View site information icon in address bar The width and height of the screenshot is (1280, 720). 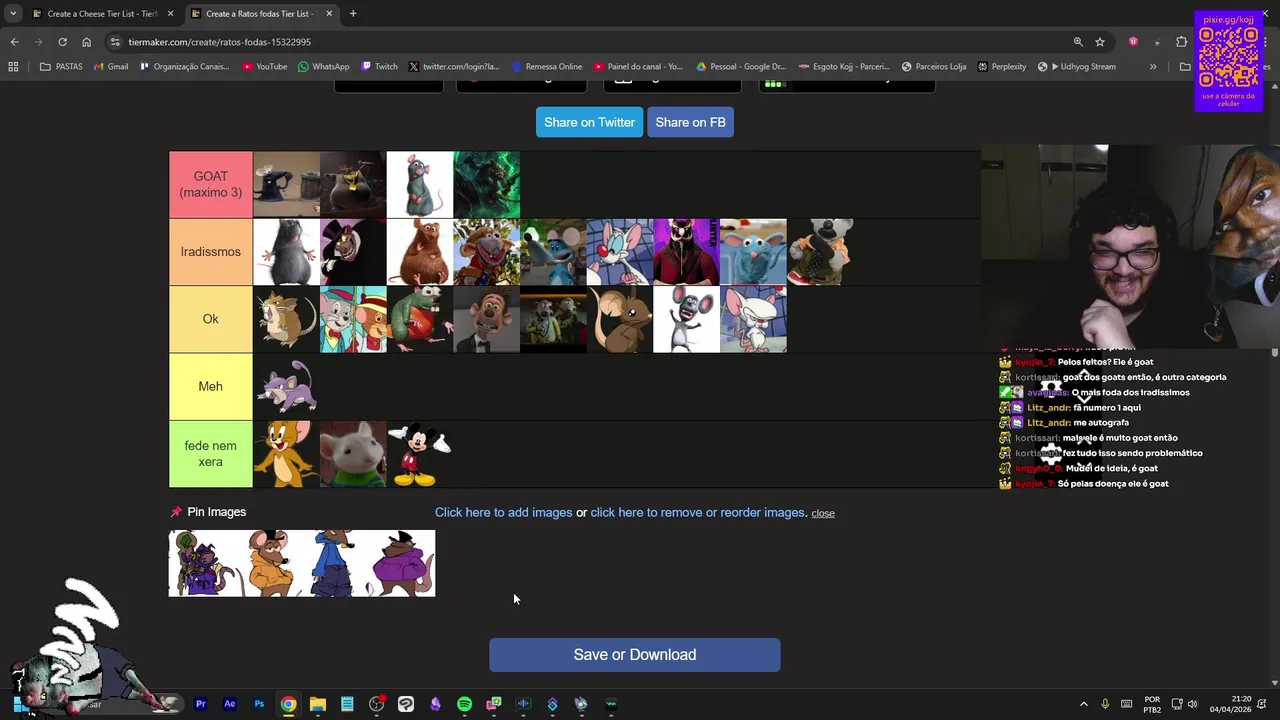115,42
